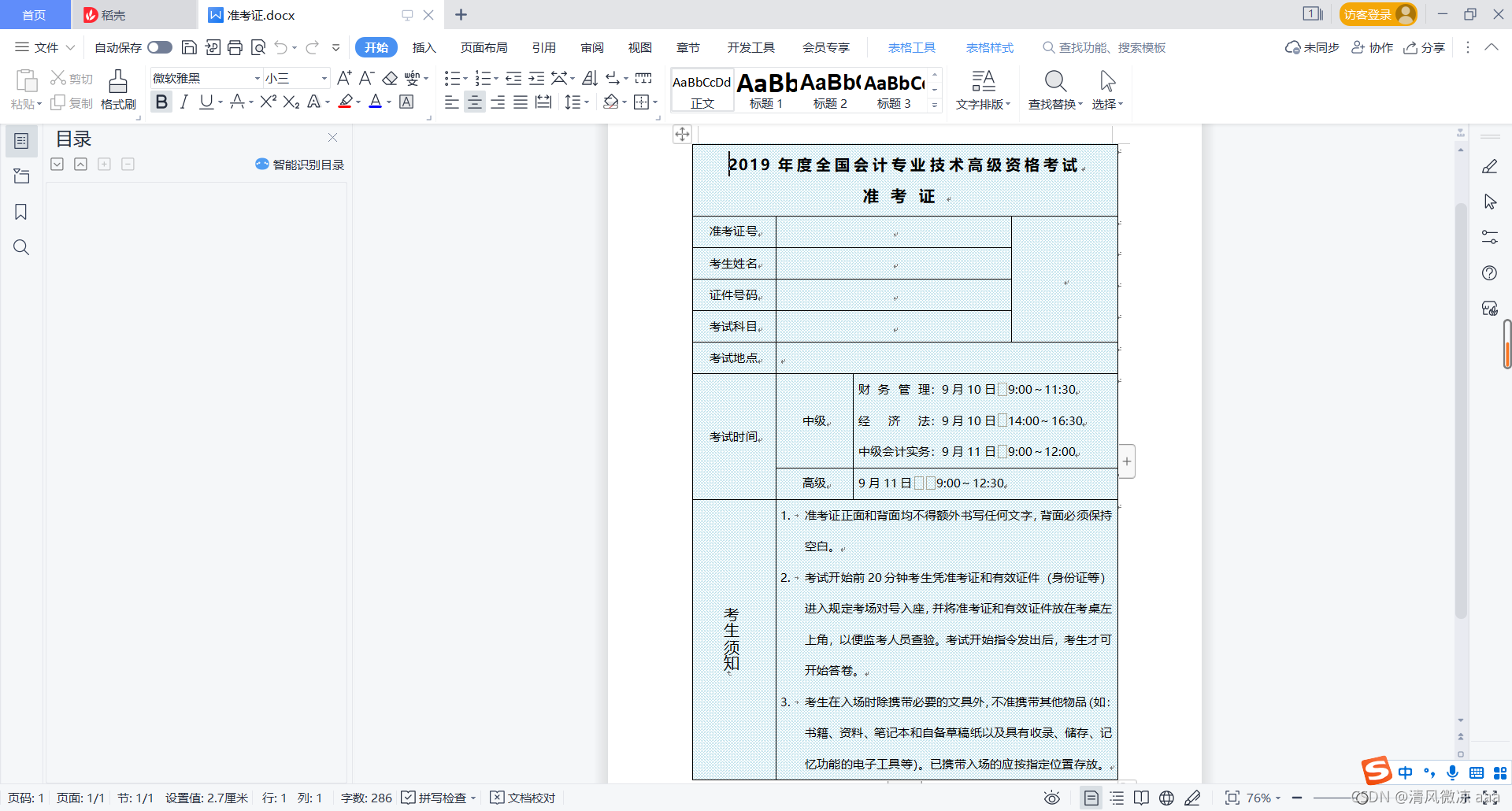
Task: Click the superscript X² icon
Action: [x=267, y=102]
